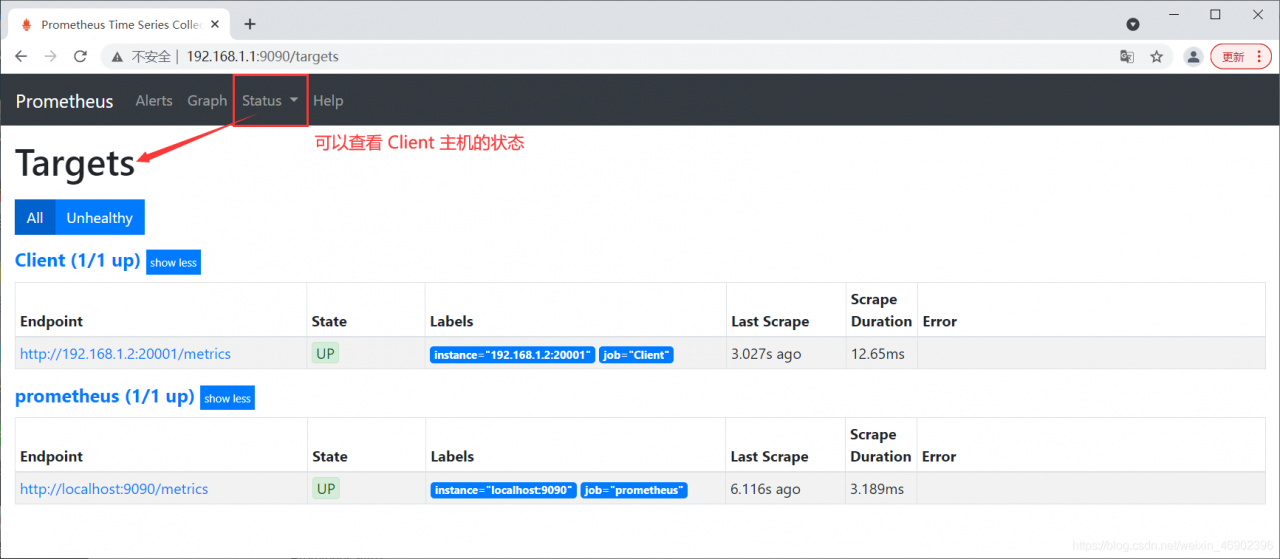Open the Graph menu item
Viewport: 1280px width, 559px height.
pyautogui.click(x=207, y=101)
